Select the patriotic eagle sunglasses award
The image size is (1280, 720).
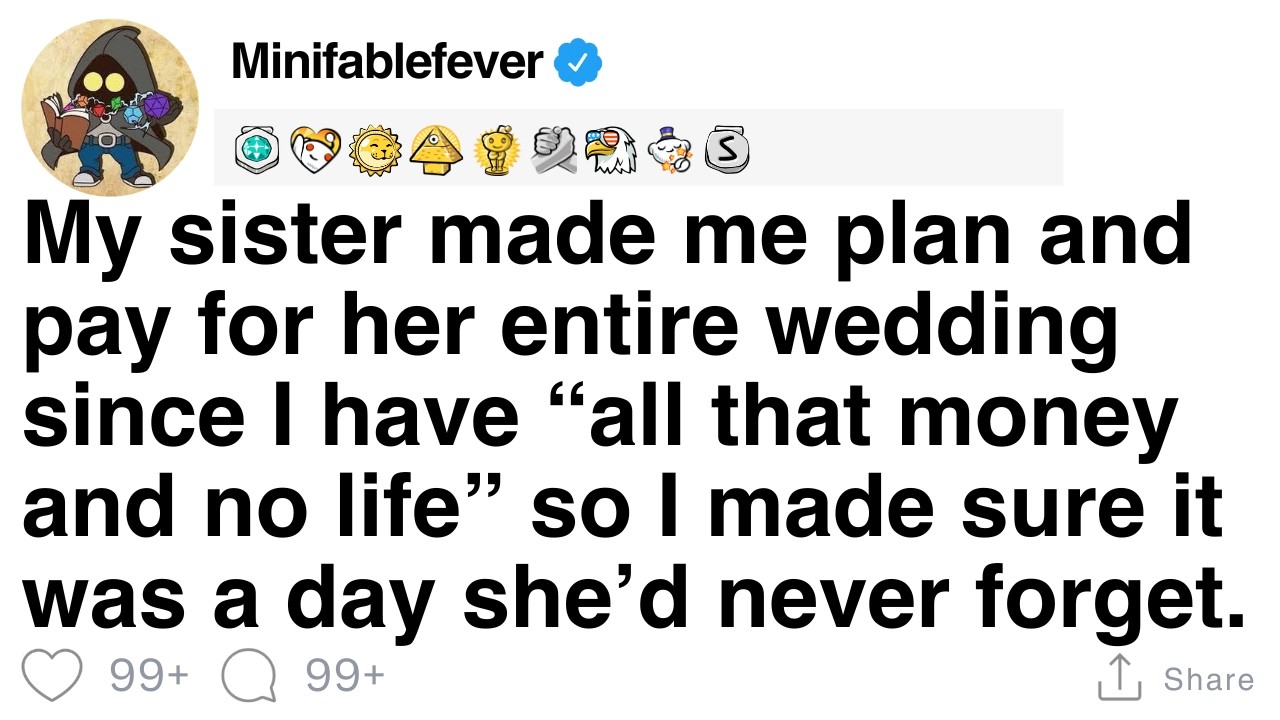(611, 151)
